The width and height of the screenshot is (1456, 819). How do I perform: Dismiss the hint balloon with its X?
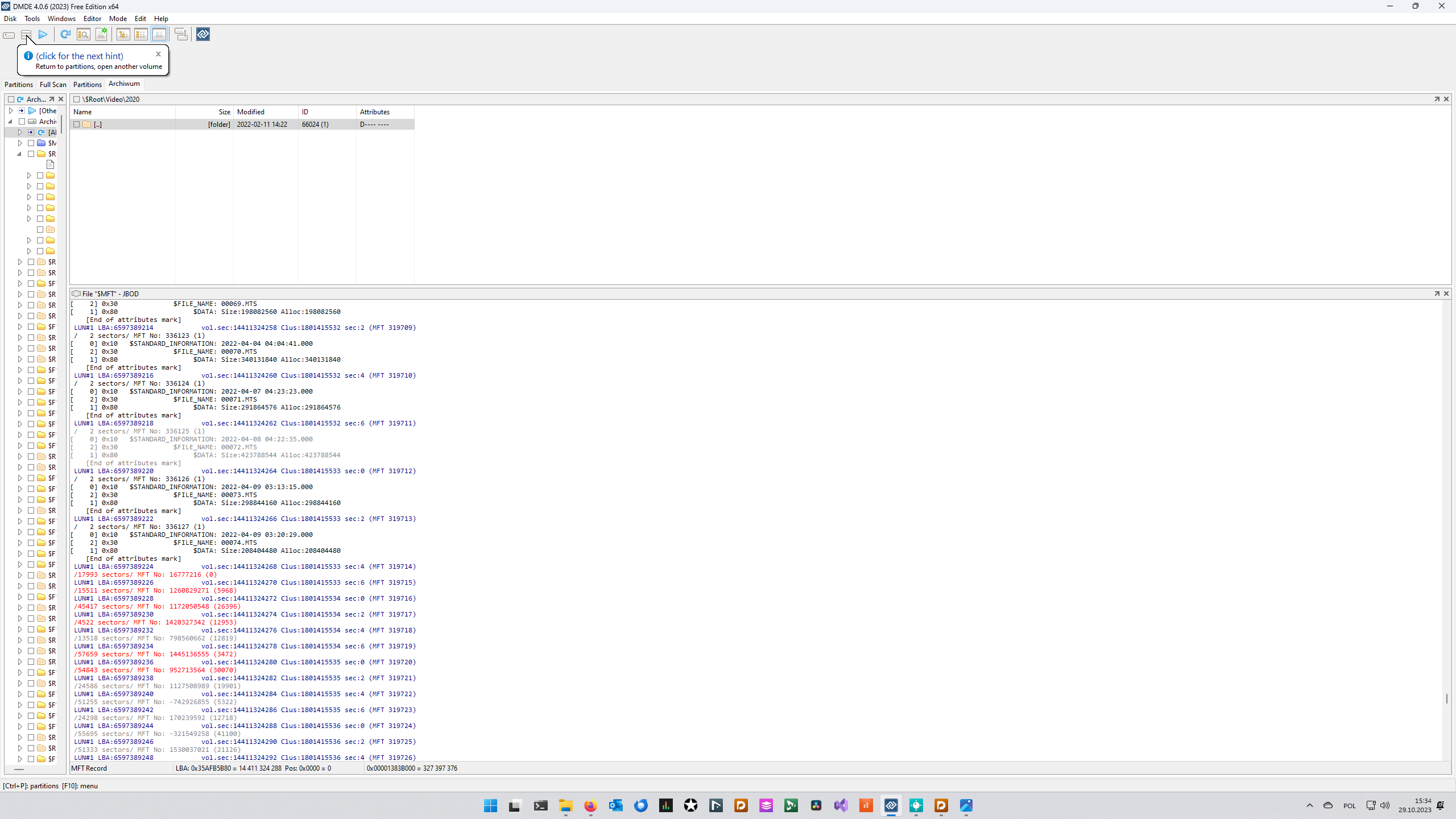pos(158,54)
